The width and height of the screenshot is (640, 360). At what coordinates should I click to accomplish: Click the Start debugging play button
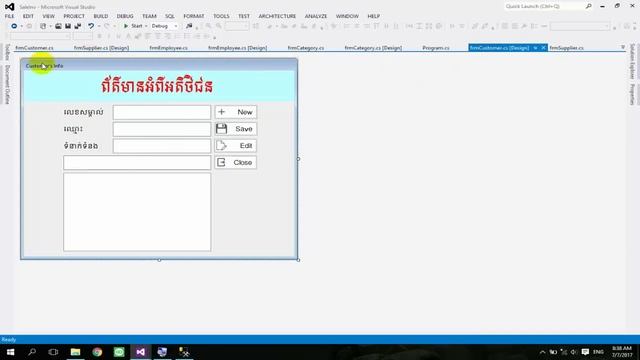[x=126, y=26]
